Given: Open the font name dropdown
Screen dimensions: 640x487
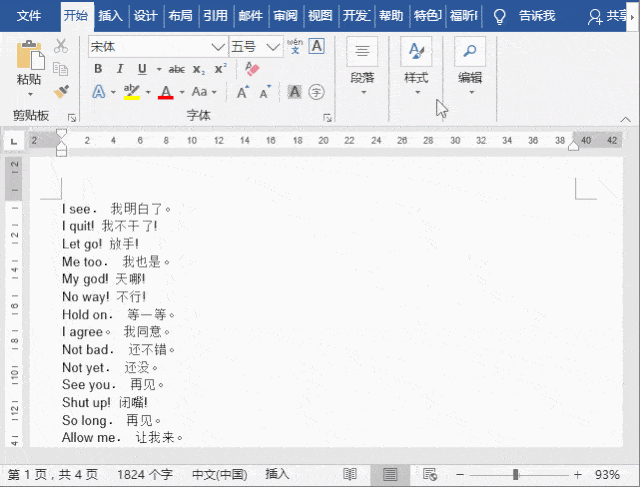Looking at the screenshot, I should (218, 47).
